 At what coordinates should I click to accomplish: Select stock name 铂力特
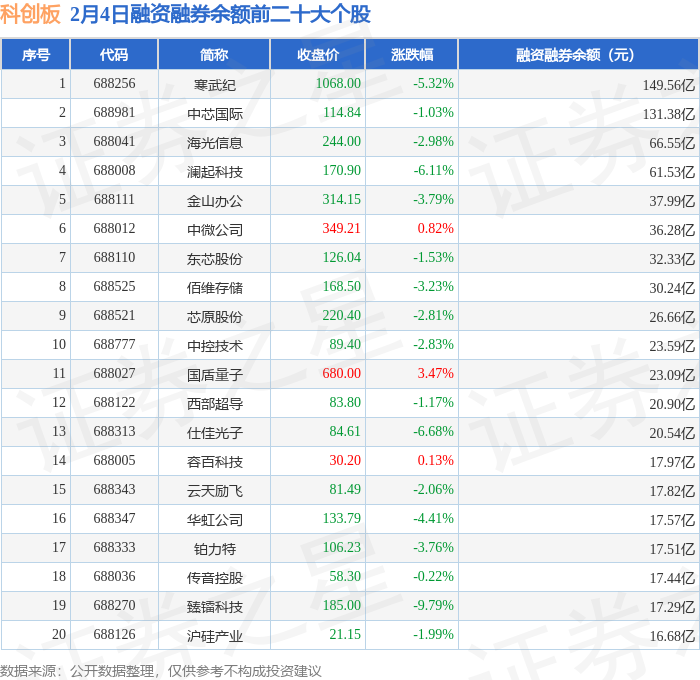[x=215, y=549]
